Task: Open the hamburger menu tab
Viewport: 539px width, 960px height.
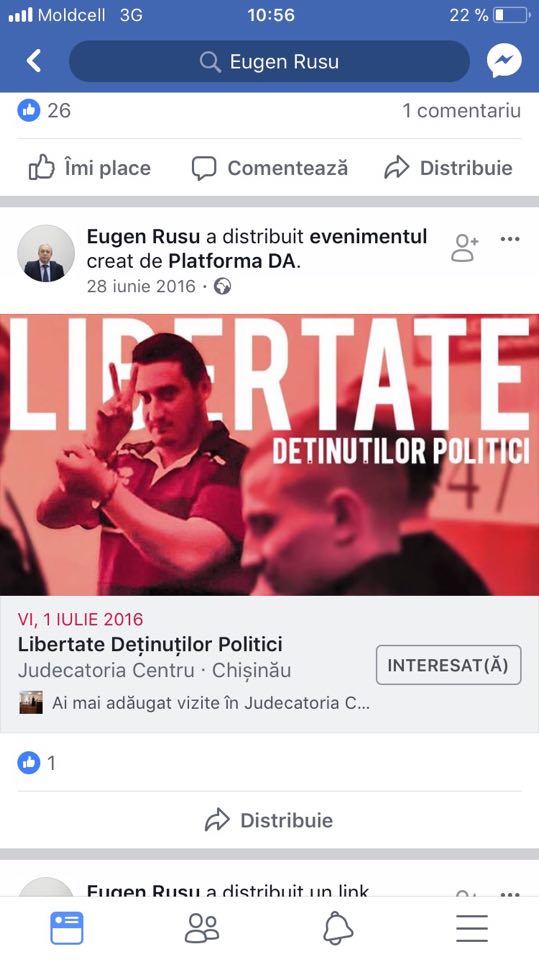Action: click(472, 928)
